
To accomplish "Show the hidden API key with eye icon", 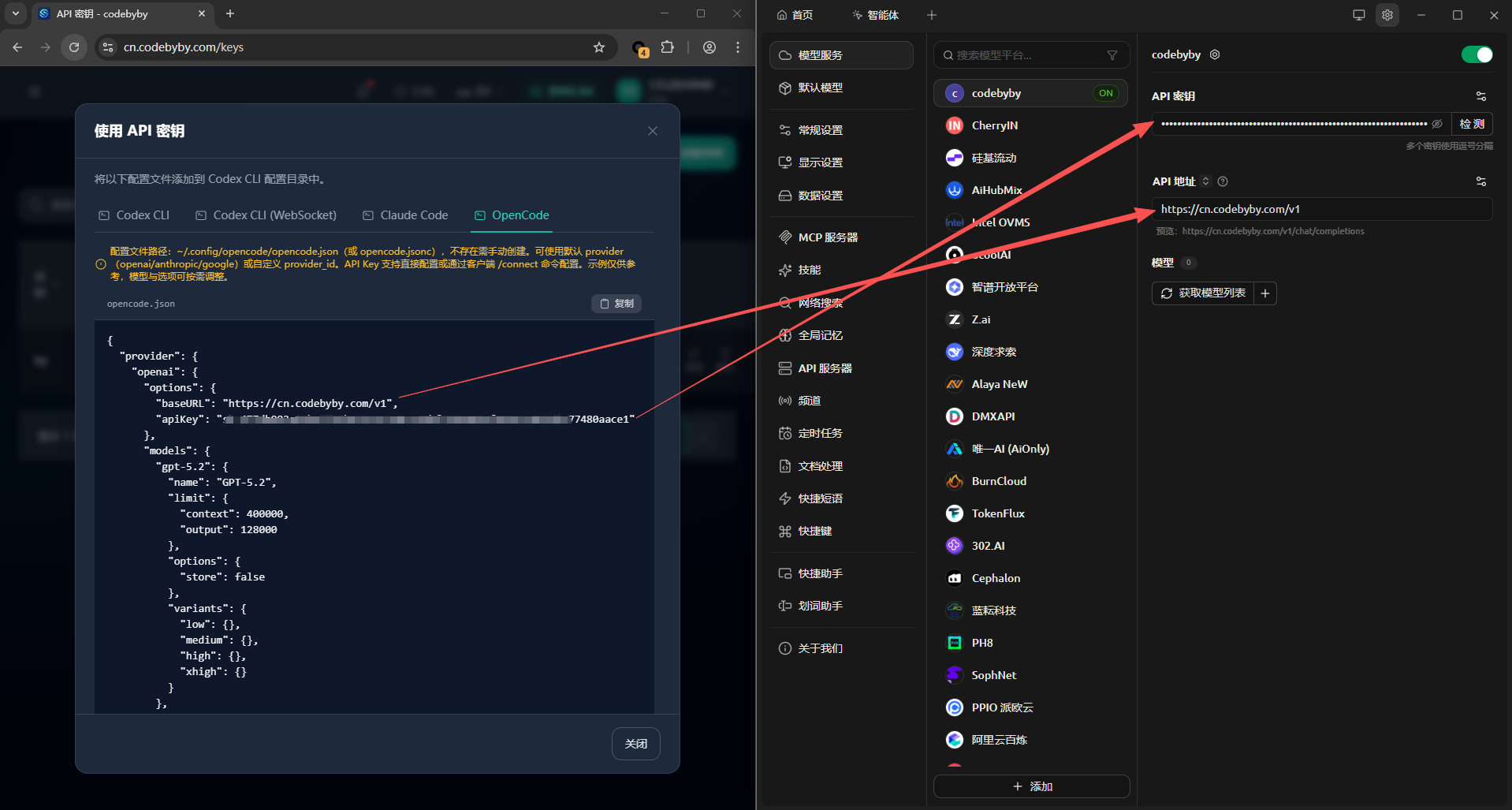I will pyautogui.click(x=1437, y=124).
